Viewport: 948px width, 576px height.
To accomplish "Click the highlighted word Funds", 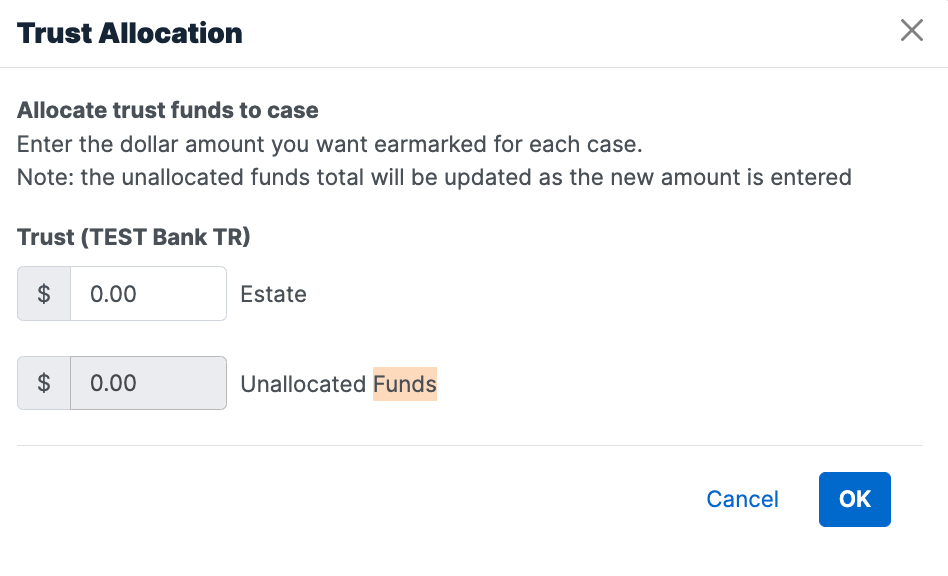I will pyautogui.click(x=404, y=384).
